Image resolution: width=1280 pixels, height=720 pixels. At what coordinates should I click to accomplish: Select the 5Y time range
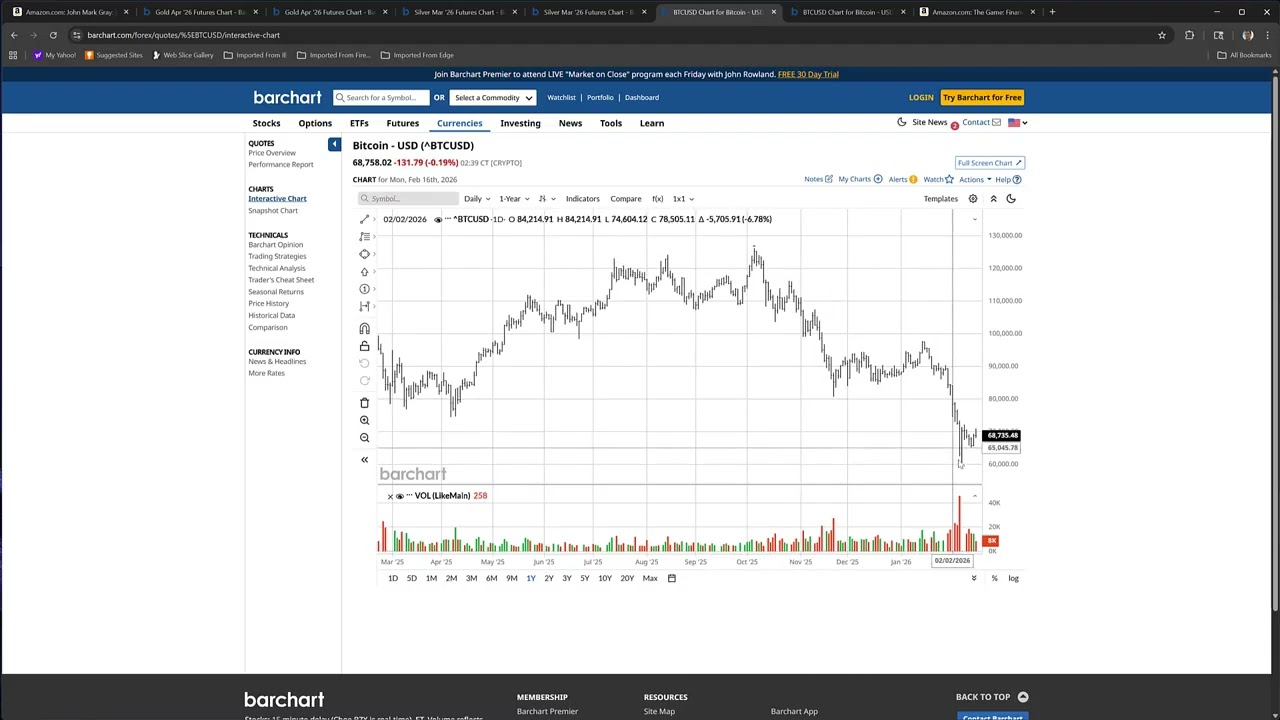click(x=585, y=578)
